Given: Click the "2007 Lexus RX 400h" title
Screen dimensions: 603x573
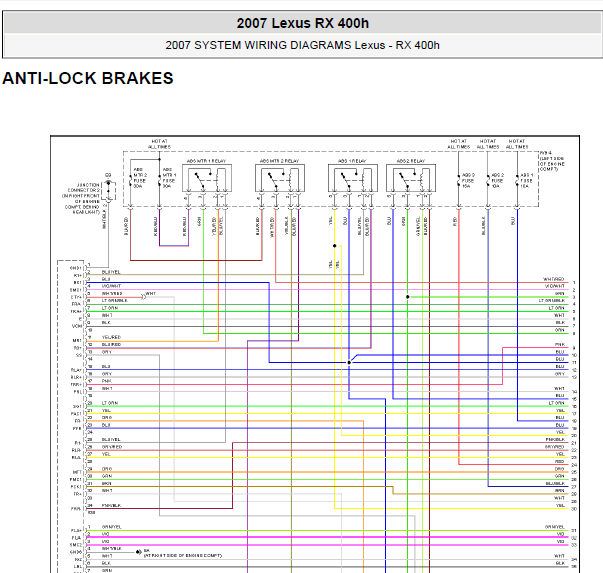Looking at the screenshot, I should pyautogui.click(x=303, y=23).
